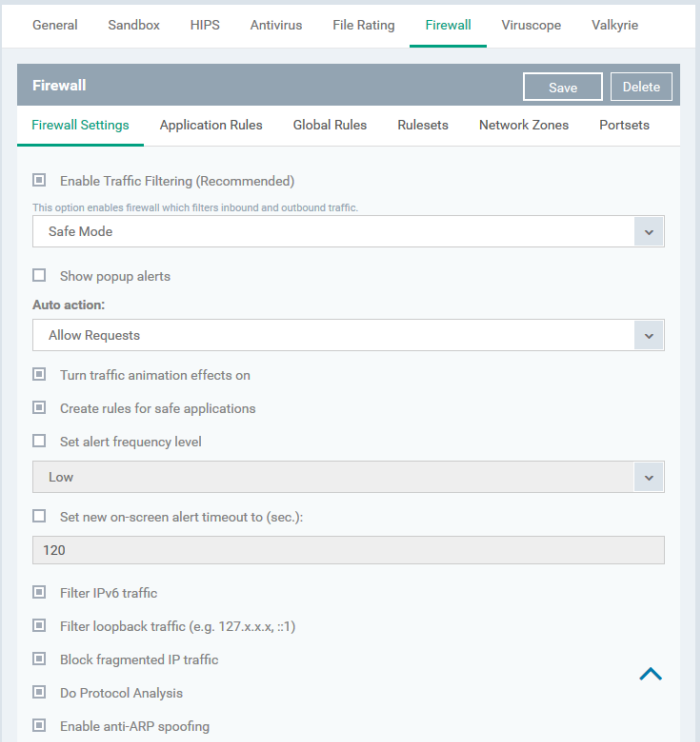Switch to the Antivirus tab
The width and height of the screenshot is (700, 742).
point(276,25)
